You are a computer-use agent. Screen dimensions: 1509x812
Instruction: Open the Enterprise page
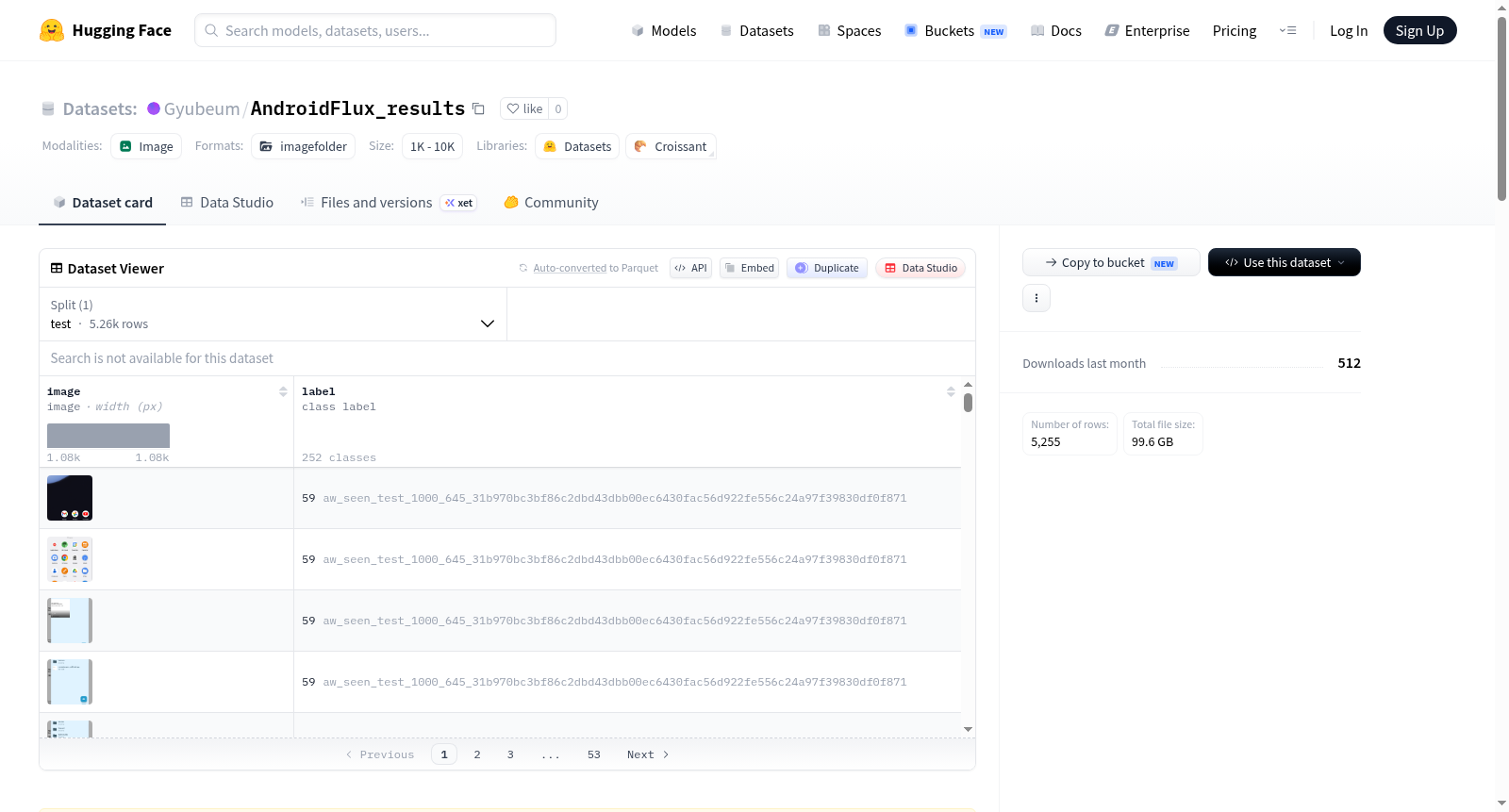(1147, 30)
